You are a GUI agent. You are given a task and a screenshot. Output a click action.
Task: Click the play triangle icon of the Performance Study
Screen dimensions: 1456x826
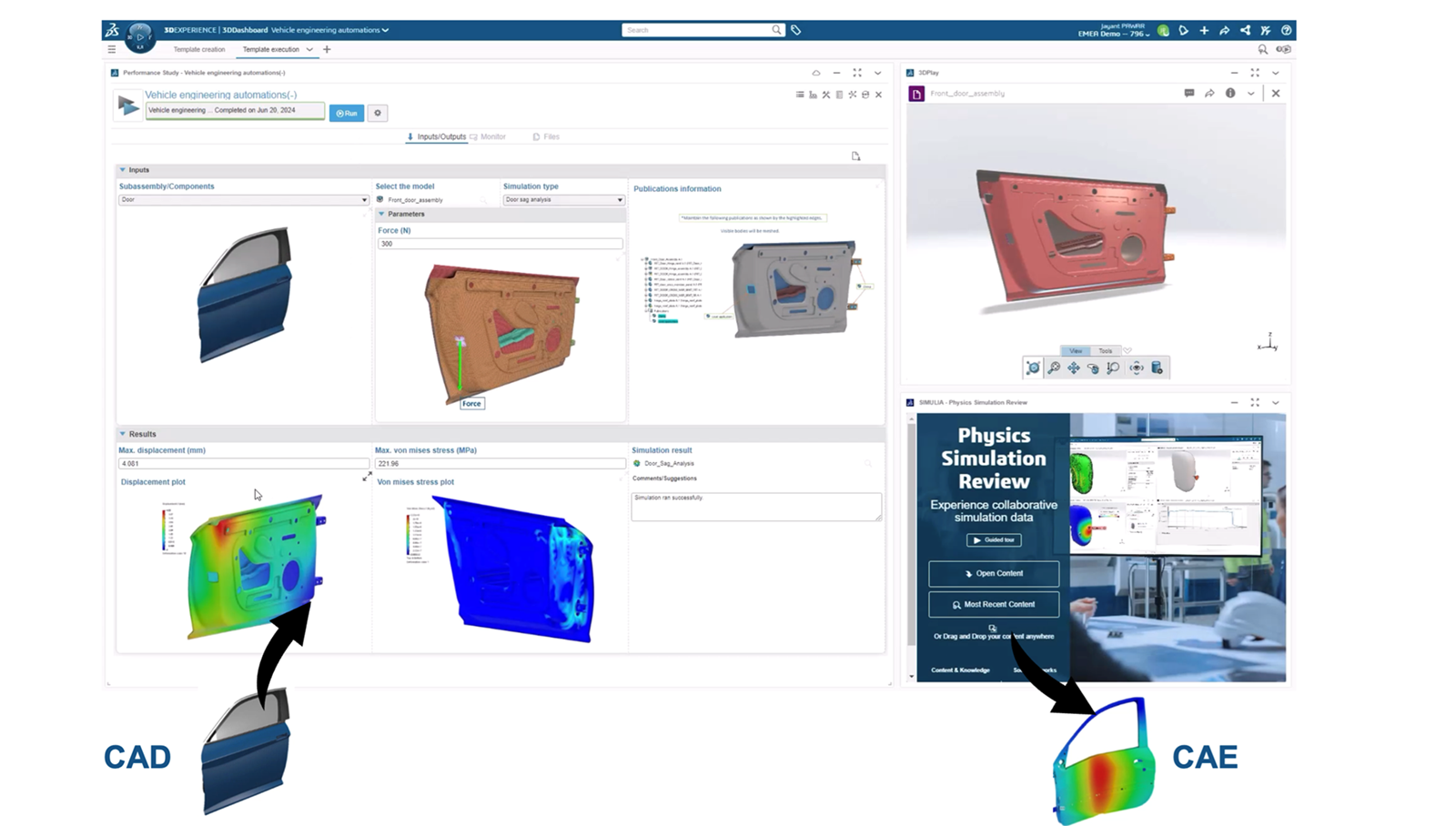128,106
